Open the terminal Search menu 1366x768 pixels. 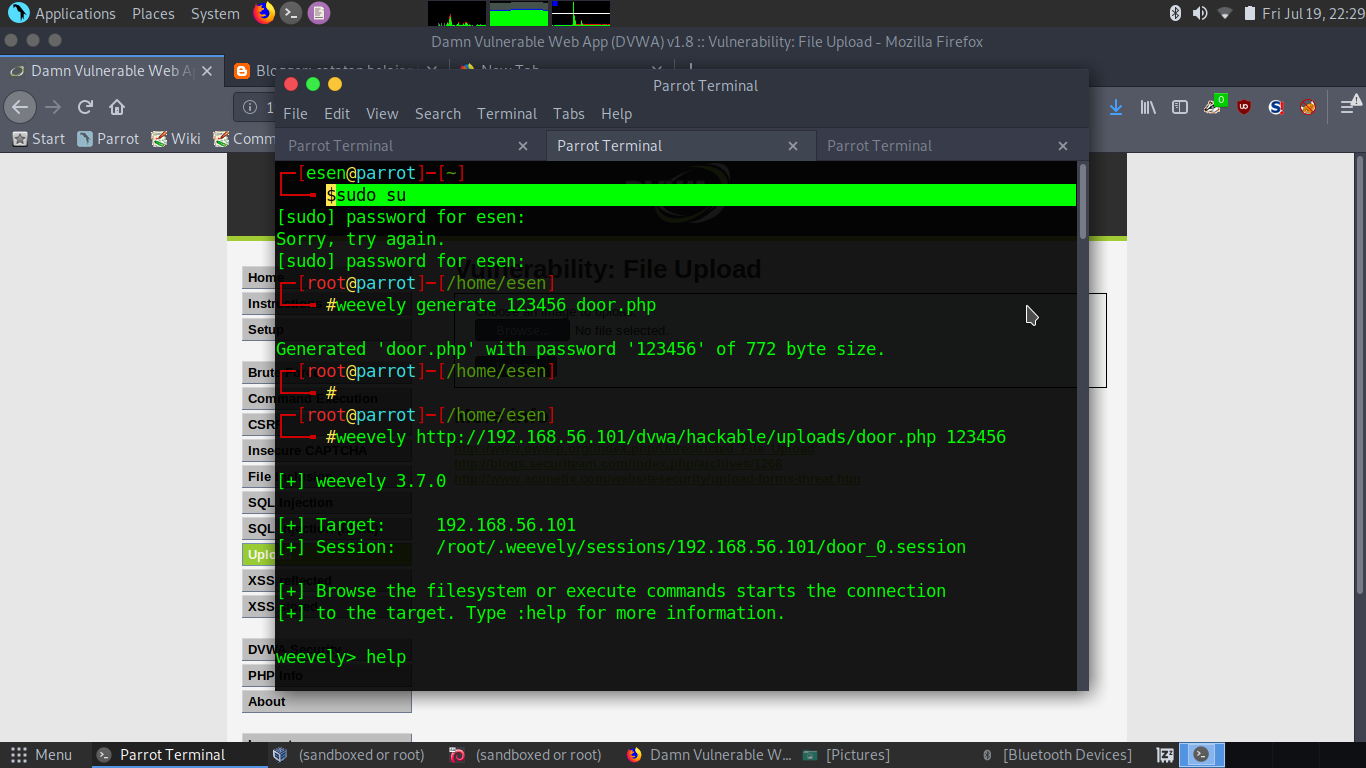tap(438, 114)
